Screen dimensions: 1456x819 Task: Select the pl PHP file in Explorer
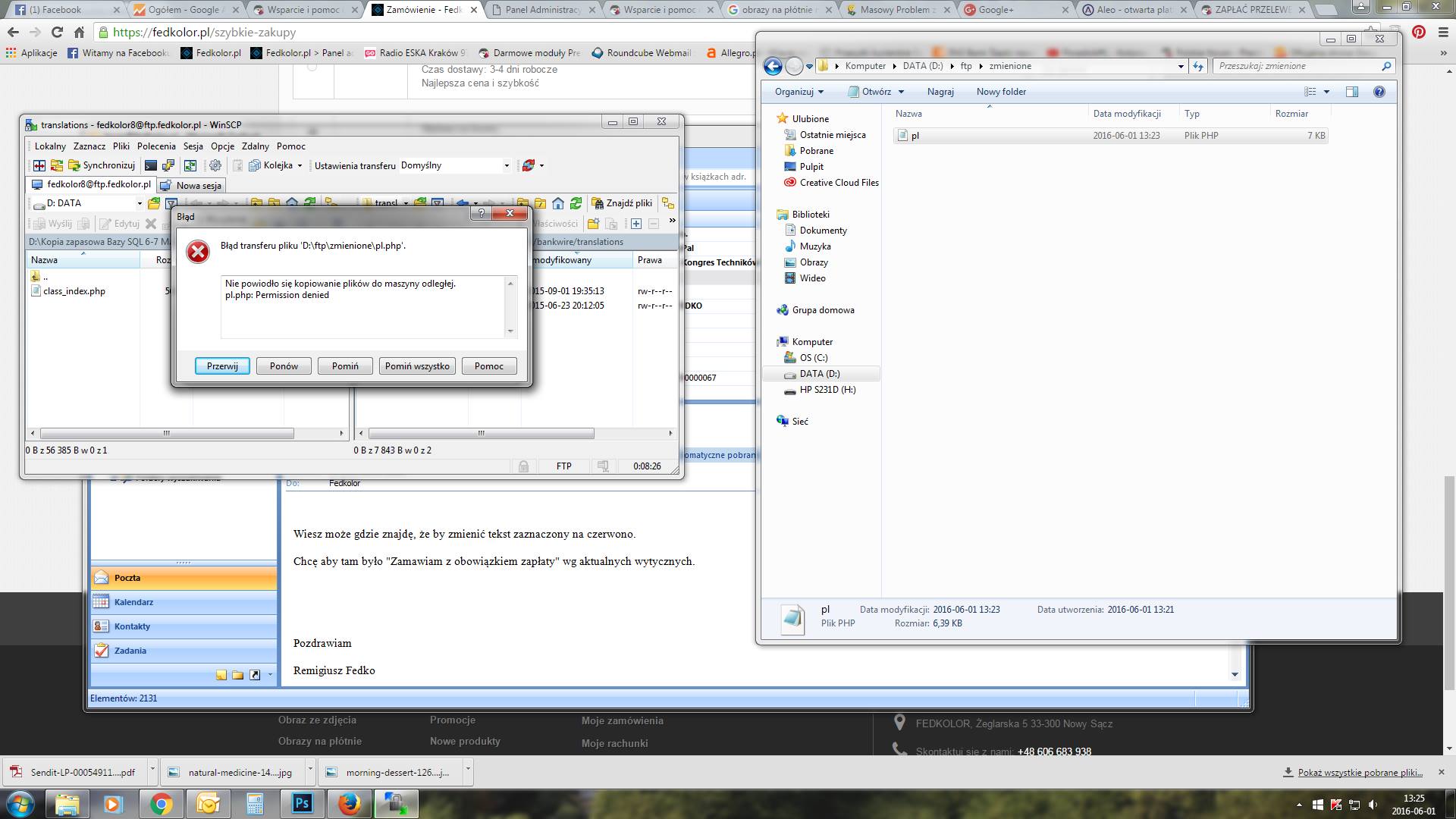tap(915, 136)
